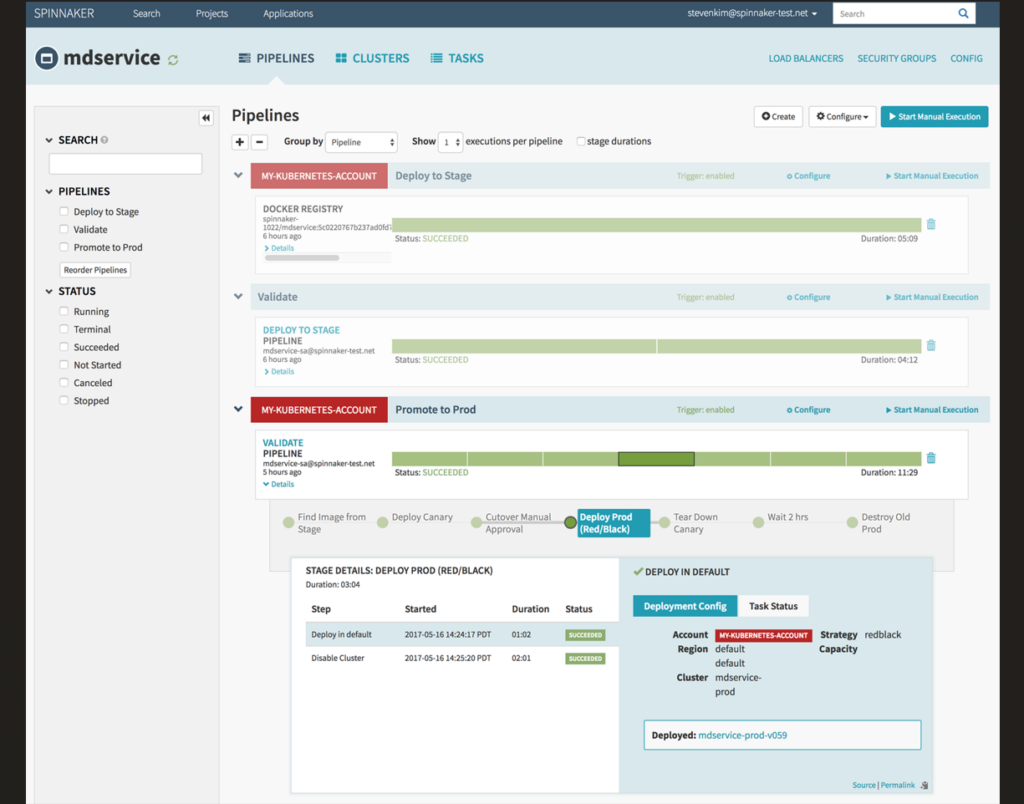Viewport: 1024px width, 804px height.
Task: Switch to the CLUSTERS tab
Action: pos(372,58)
